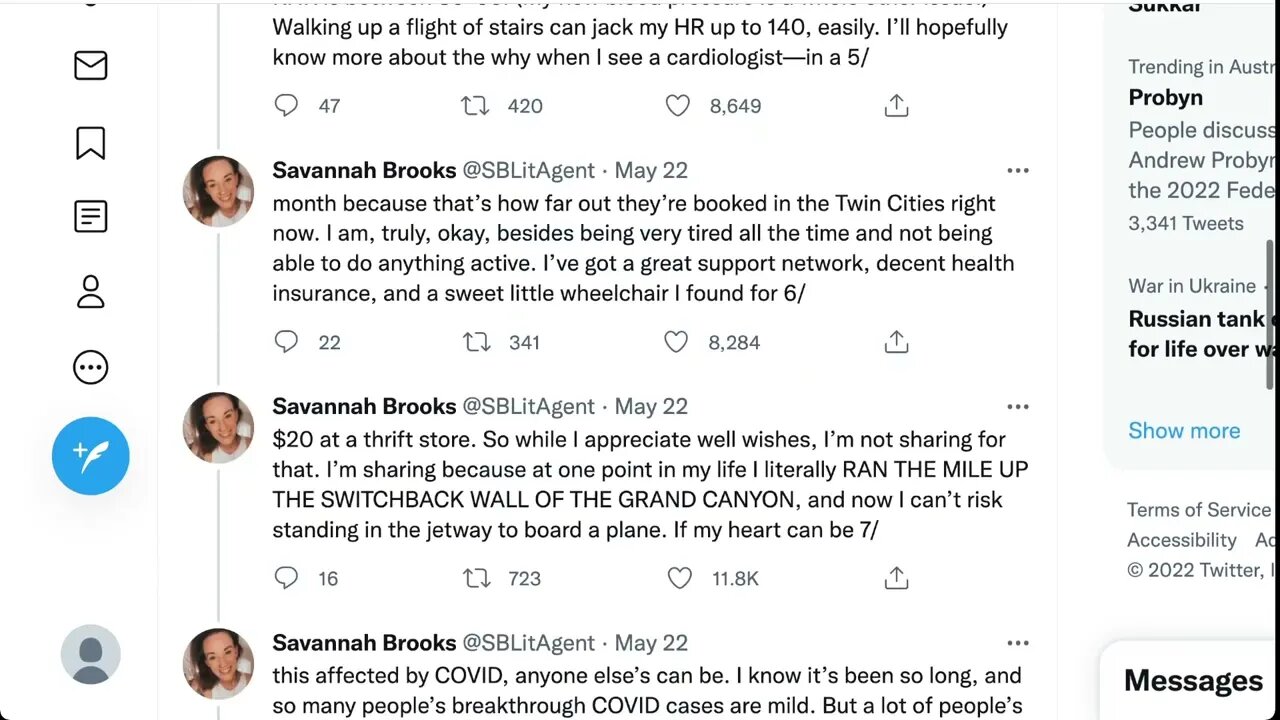Open the Messages drawer tab

pos(1193,681)
